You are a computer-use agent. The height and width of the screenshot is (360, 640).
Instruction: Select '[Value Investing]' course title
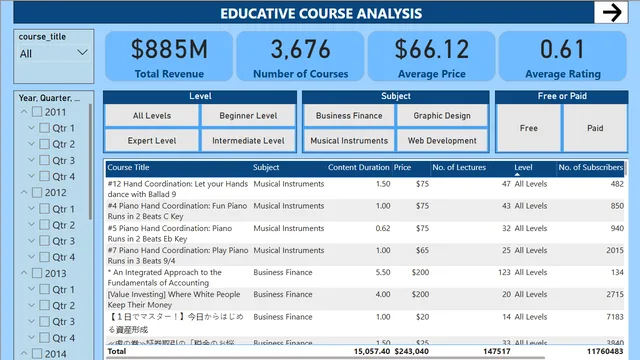(x=174, y=300)
